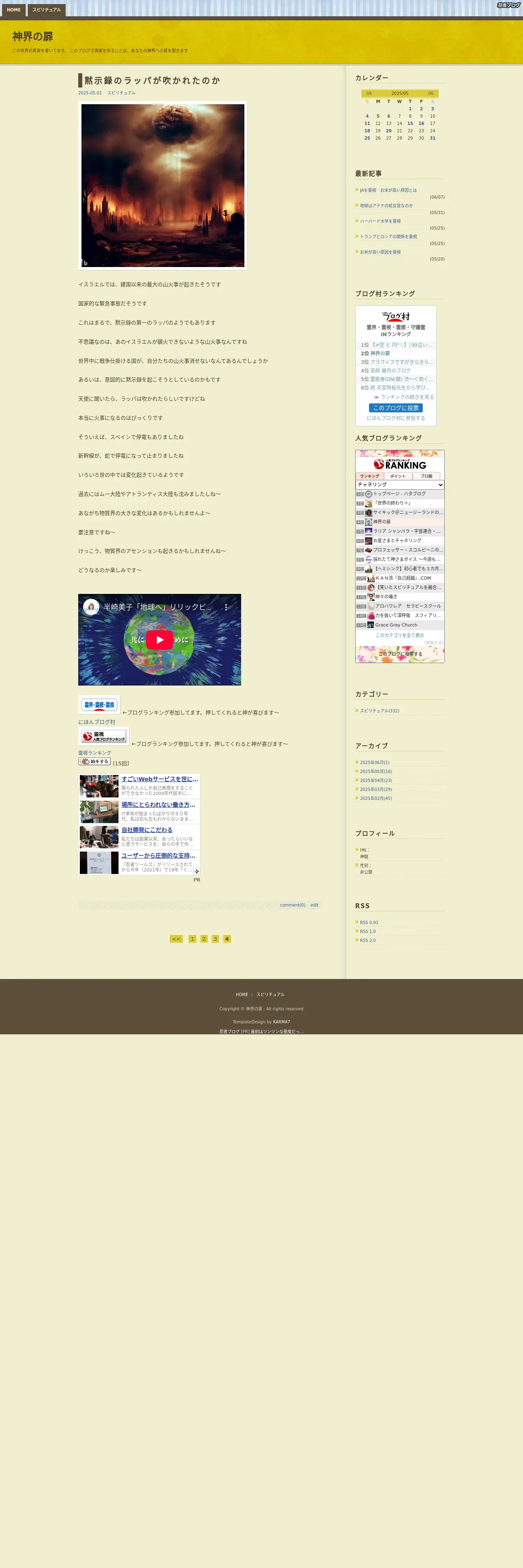The image size is (523, 1568).
Task: Open the comment(0) link
Action: (x=293, y=905)
